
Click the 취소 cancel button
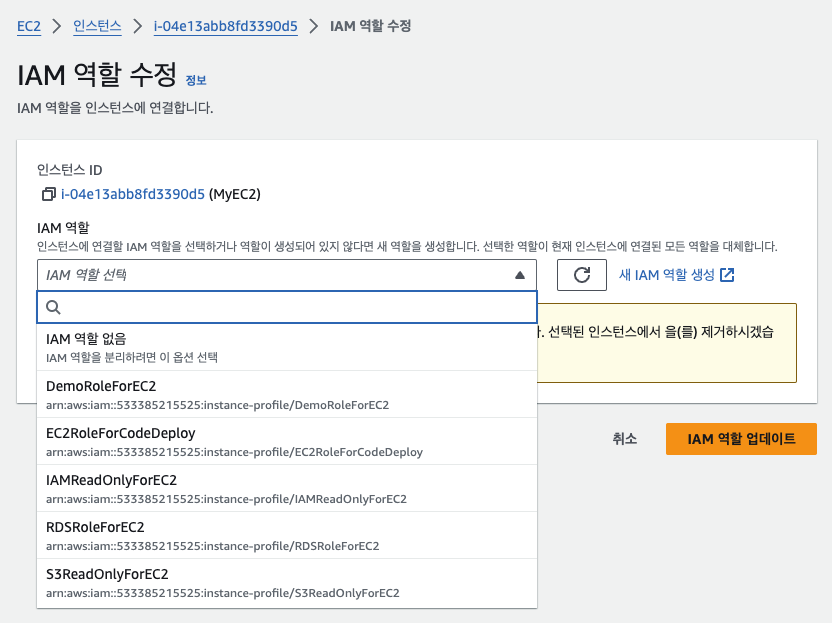[x=625, y=439]
